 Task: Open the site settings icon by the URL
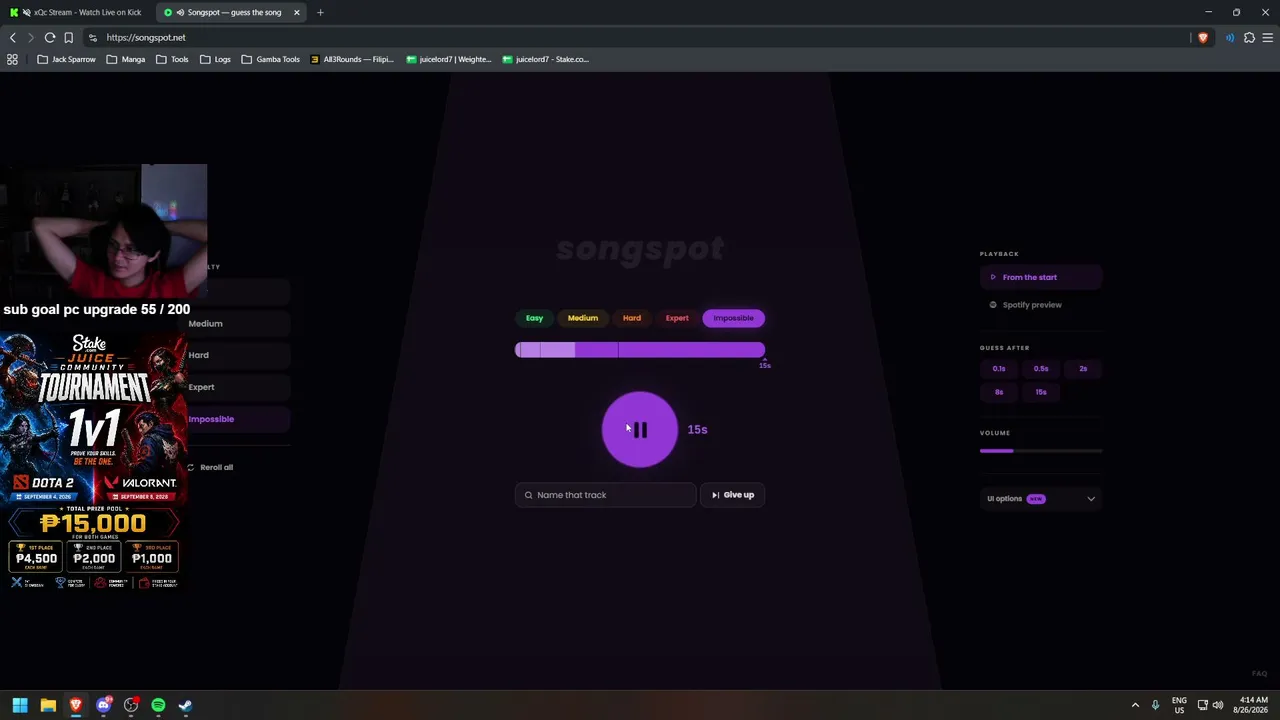[93, 38]
